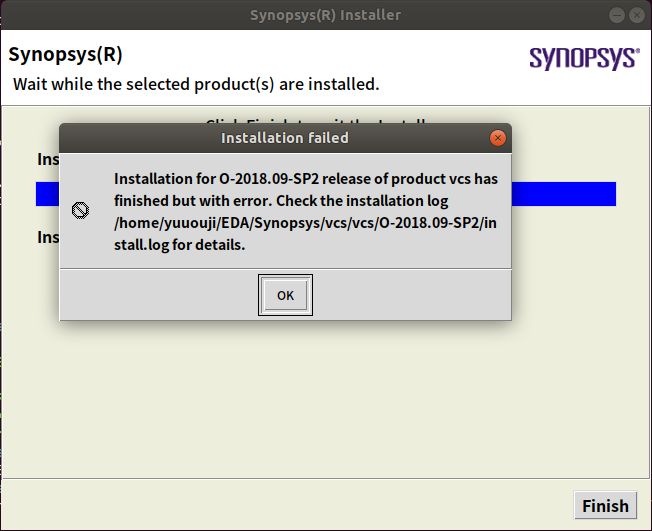Minimize the Synopsys Installer window

[x=618, y=14]
